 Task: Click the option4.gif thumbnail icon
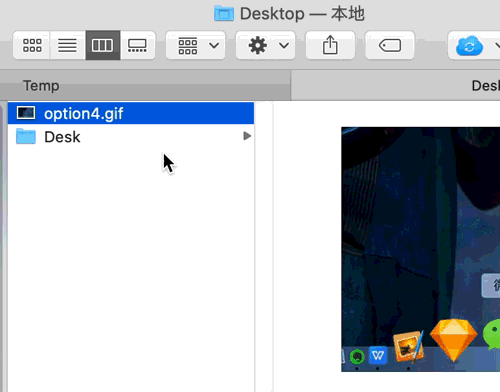coord(26,113)
